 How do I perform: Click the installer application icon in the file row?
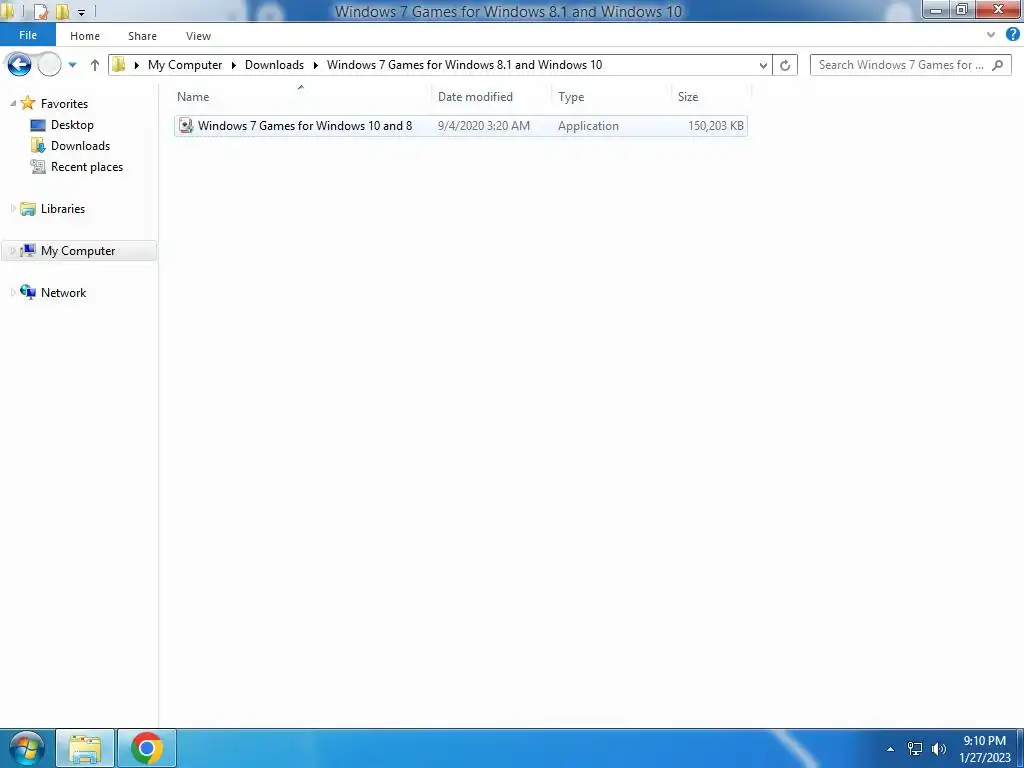click(186, 126)
